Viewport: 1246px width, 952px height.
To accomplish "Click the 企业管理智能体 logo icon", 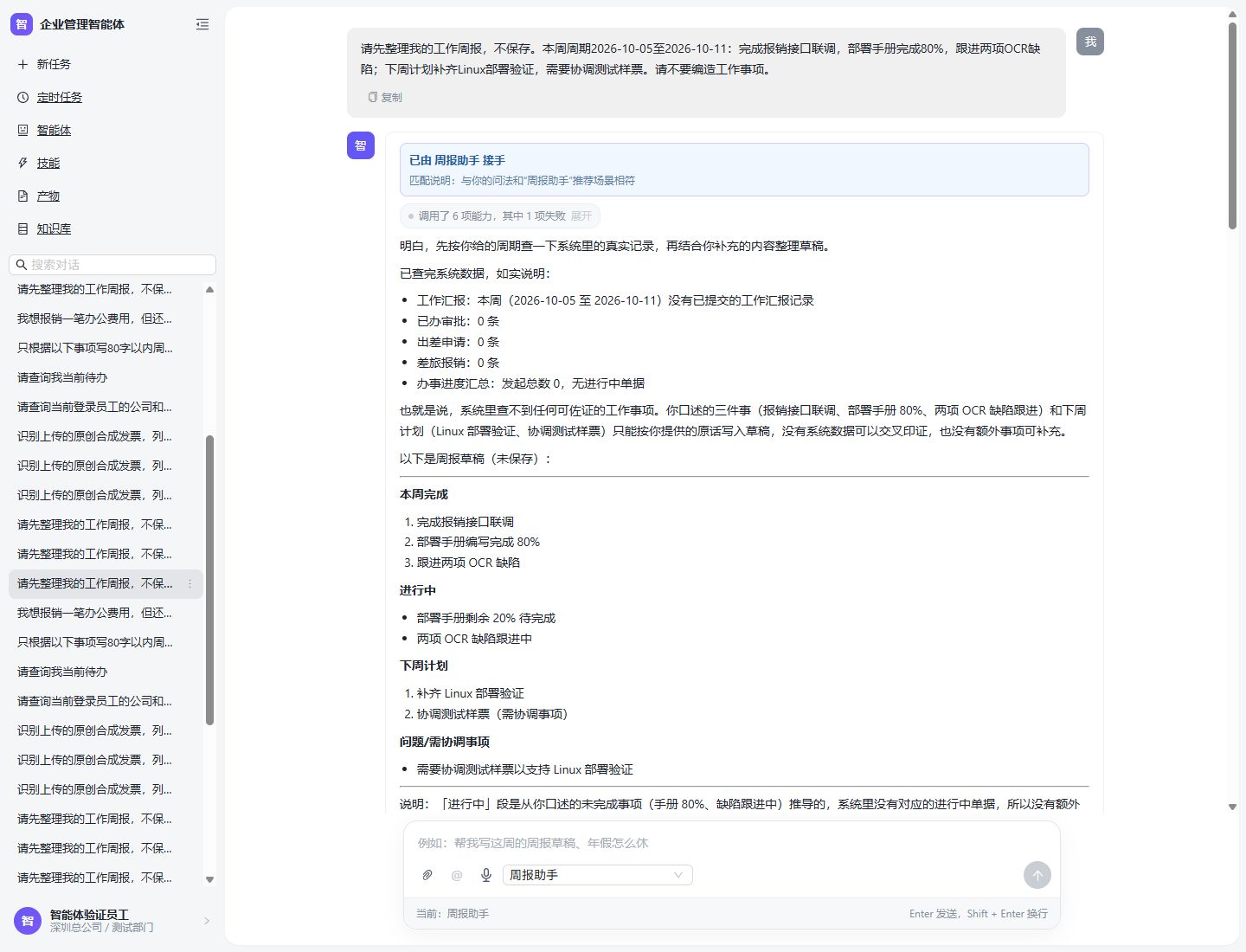I will [22, 24].
